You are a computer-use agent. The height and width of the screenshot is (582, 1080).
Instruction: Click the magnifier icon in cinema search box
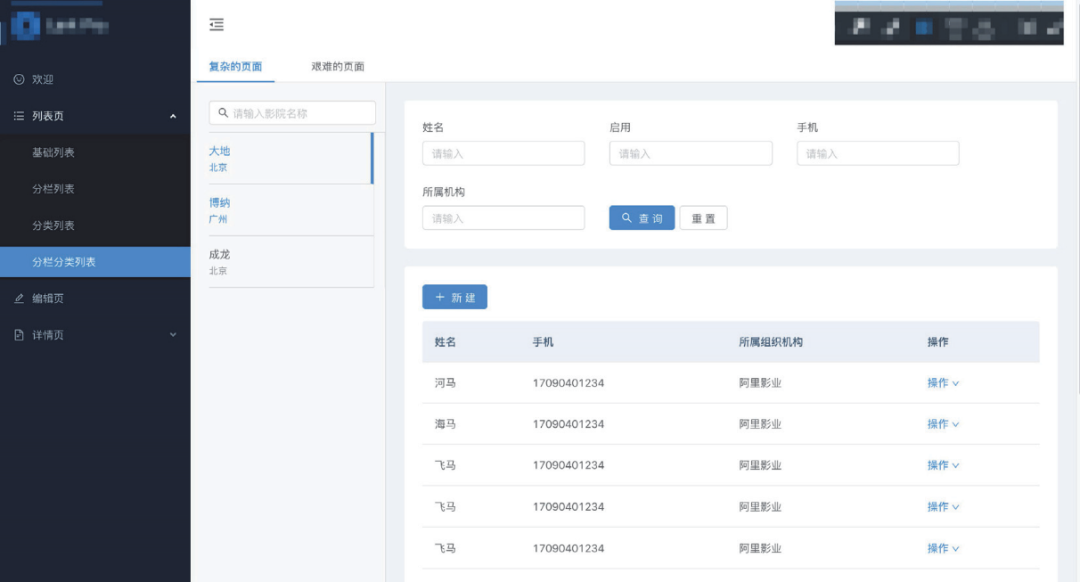coord(223,113)
